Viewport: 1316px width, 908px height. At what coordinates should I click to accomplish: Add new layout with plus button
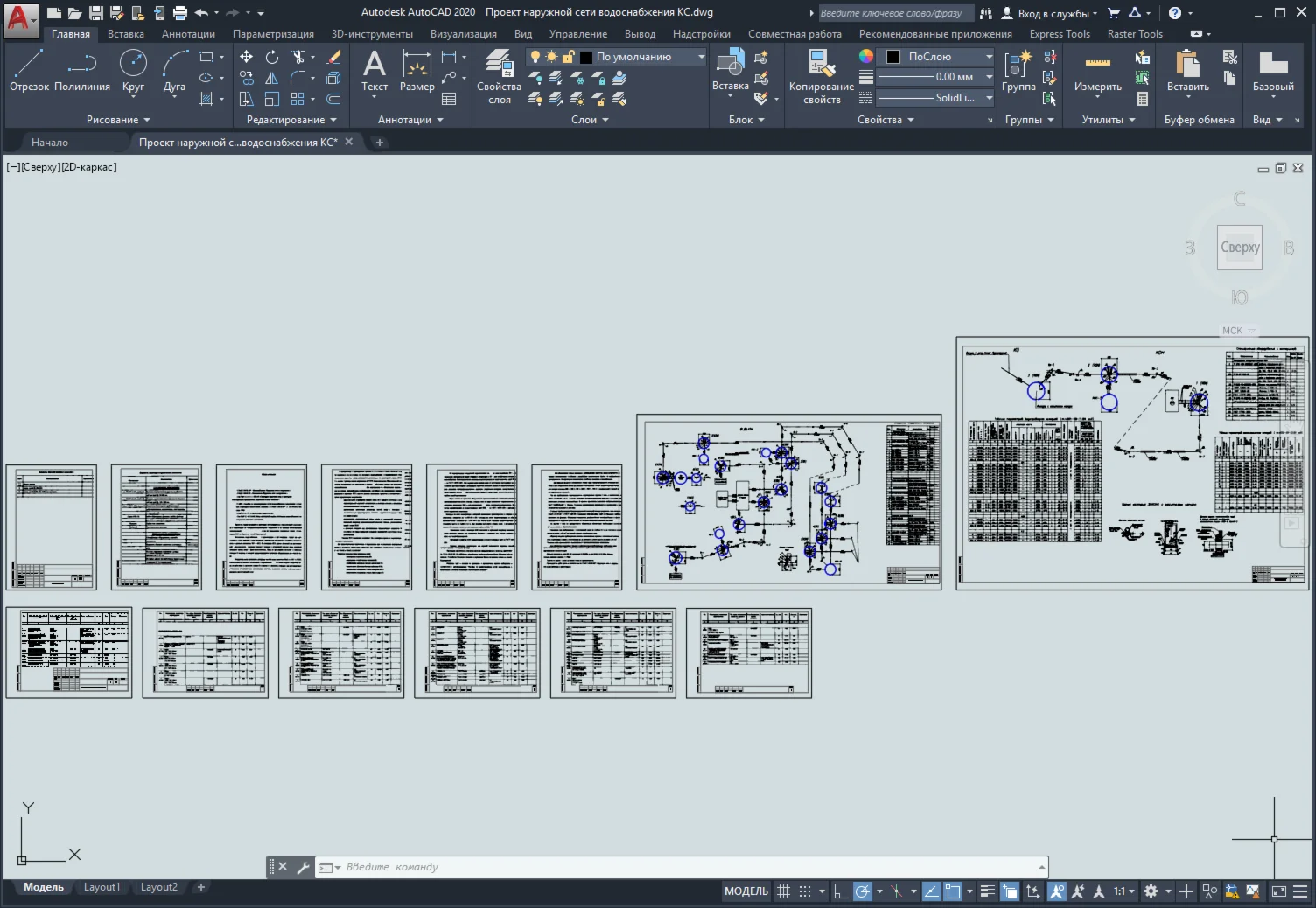point(200,887)
